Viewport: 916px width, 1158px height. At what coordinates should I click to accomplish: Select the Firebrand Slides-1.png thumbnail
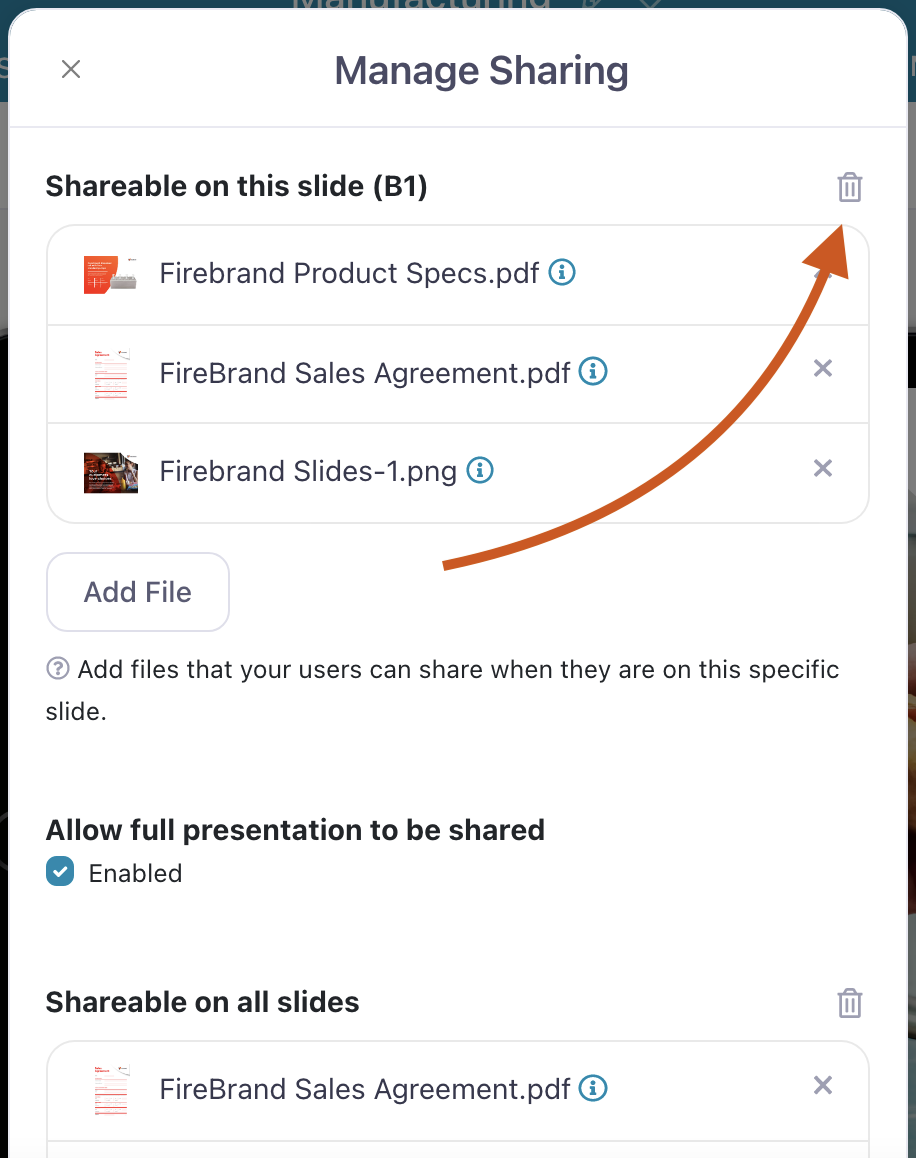coord(110,471)
